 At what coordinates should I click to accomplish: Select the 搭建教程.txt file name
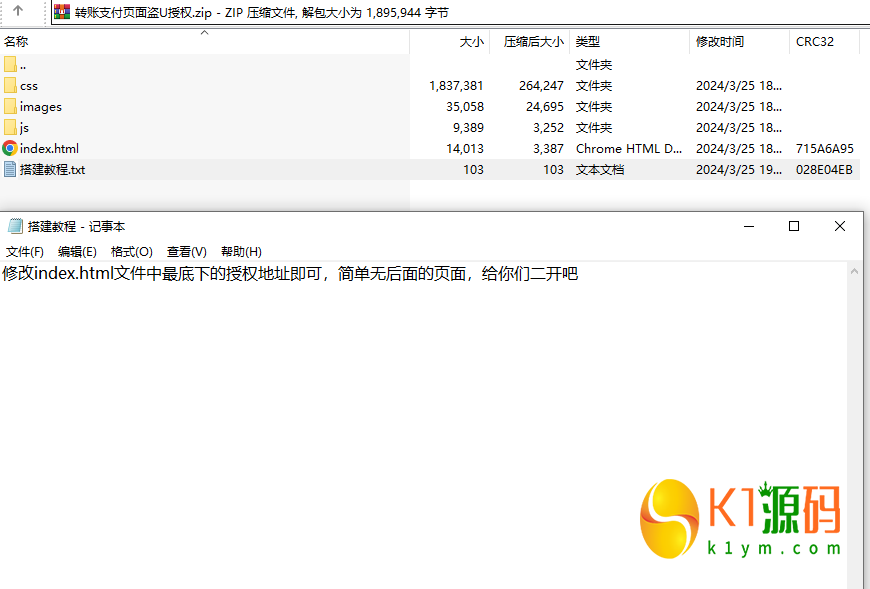point(53,170)
